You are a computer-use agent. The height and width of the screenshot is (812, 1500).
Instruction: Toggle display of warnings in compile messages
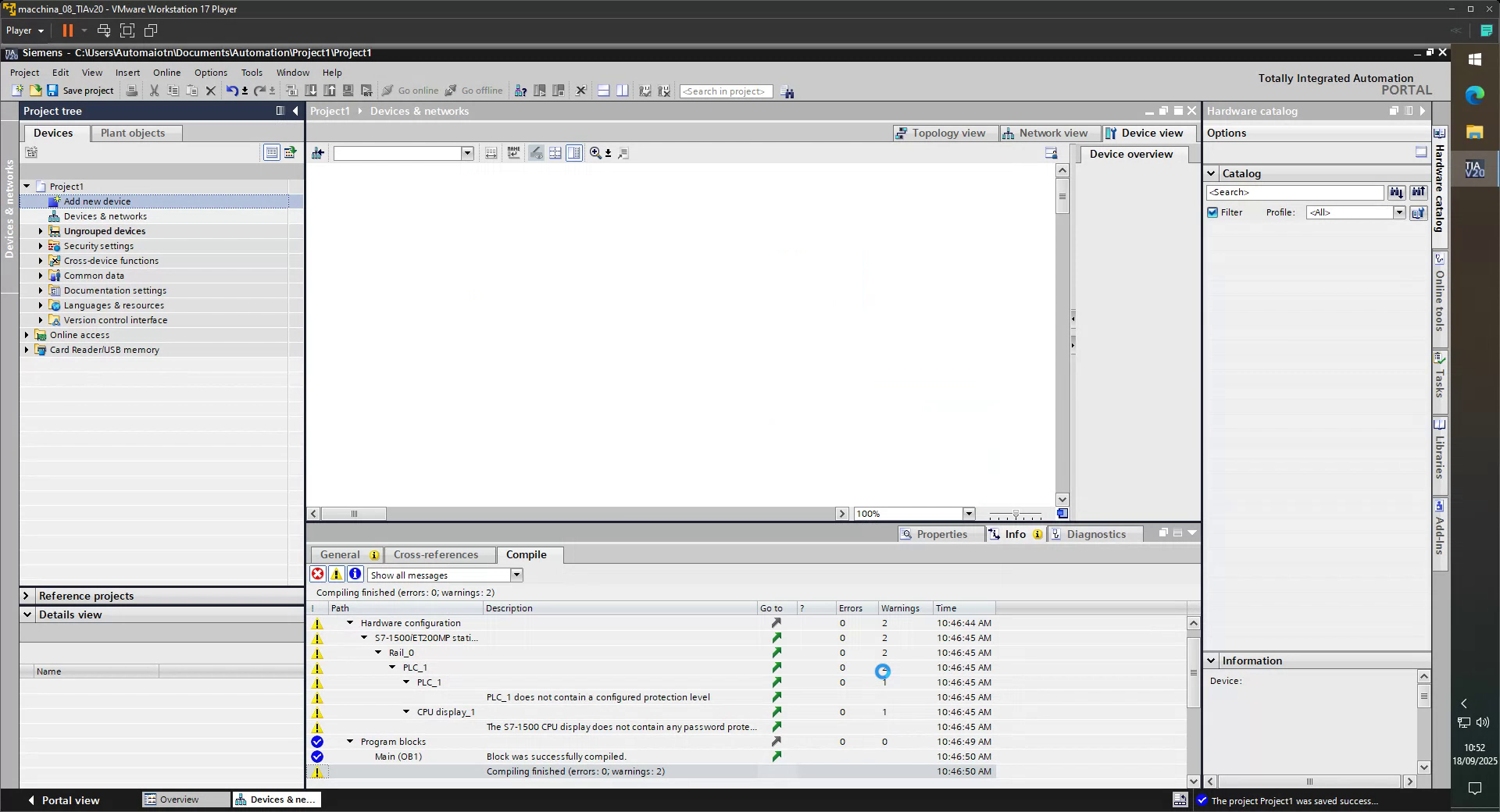click(x=337, y=575)
